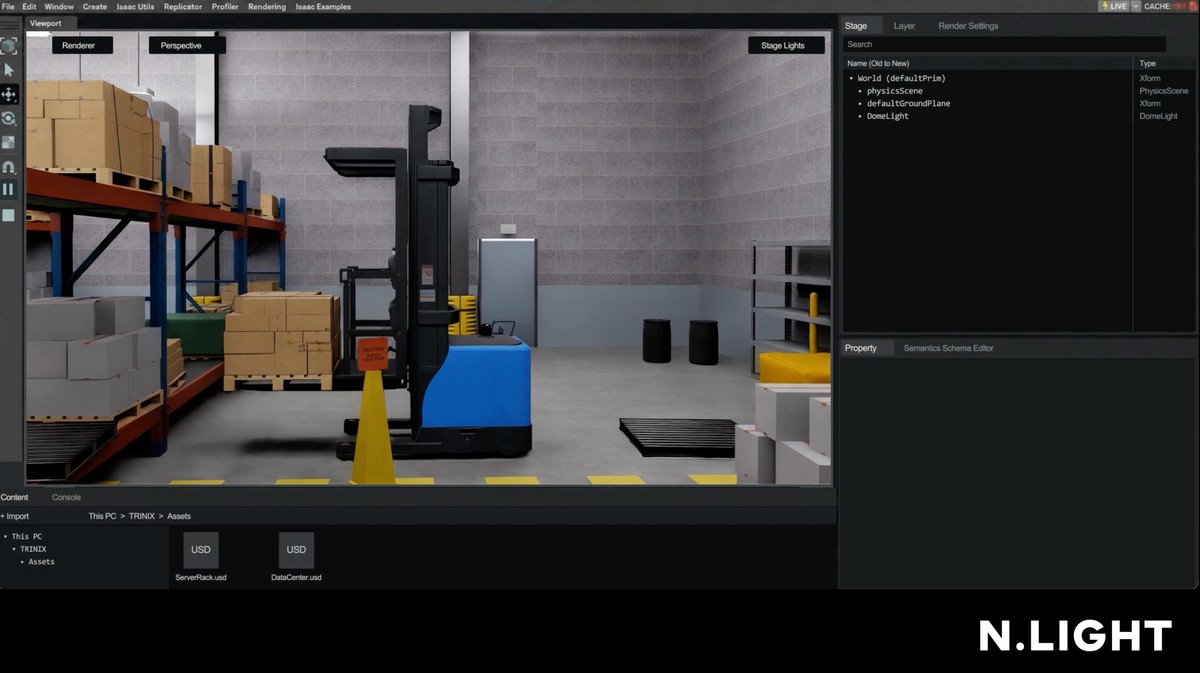The width and height of the screenshot is (1200, 673).
Task: Stop the simulation
Action: pos(9,215)
